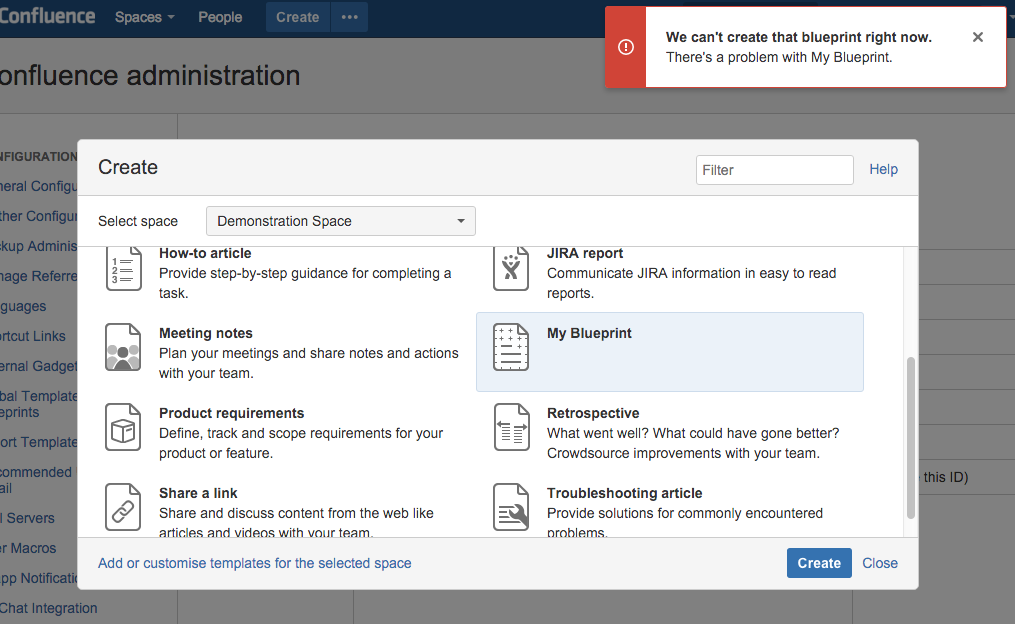Image resolution: width=1015 pixels, height=624 pixels.
Task: Click the Troubleshooting article wrench icon
Action: tap(511, 507)
